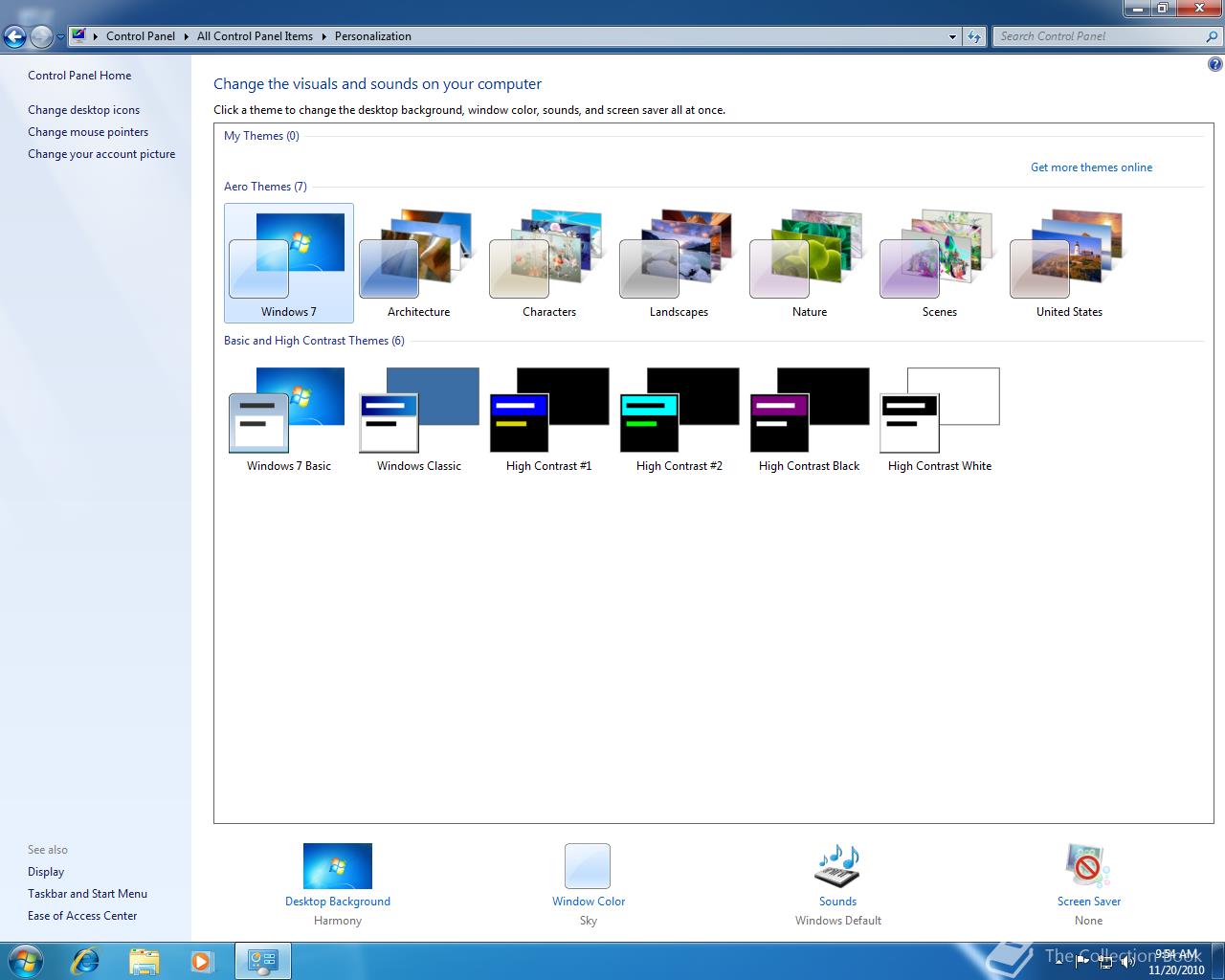
Task: Click the search magnifier icon
Action: click(x=1213, y=36)
